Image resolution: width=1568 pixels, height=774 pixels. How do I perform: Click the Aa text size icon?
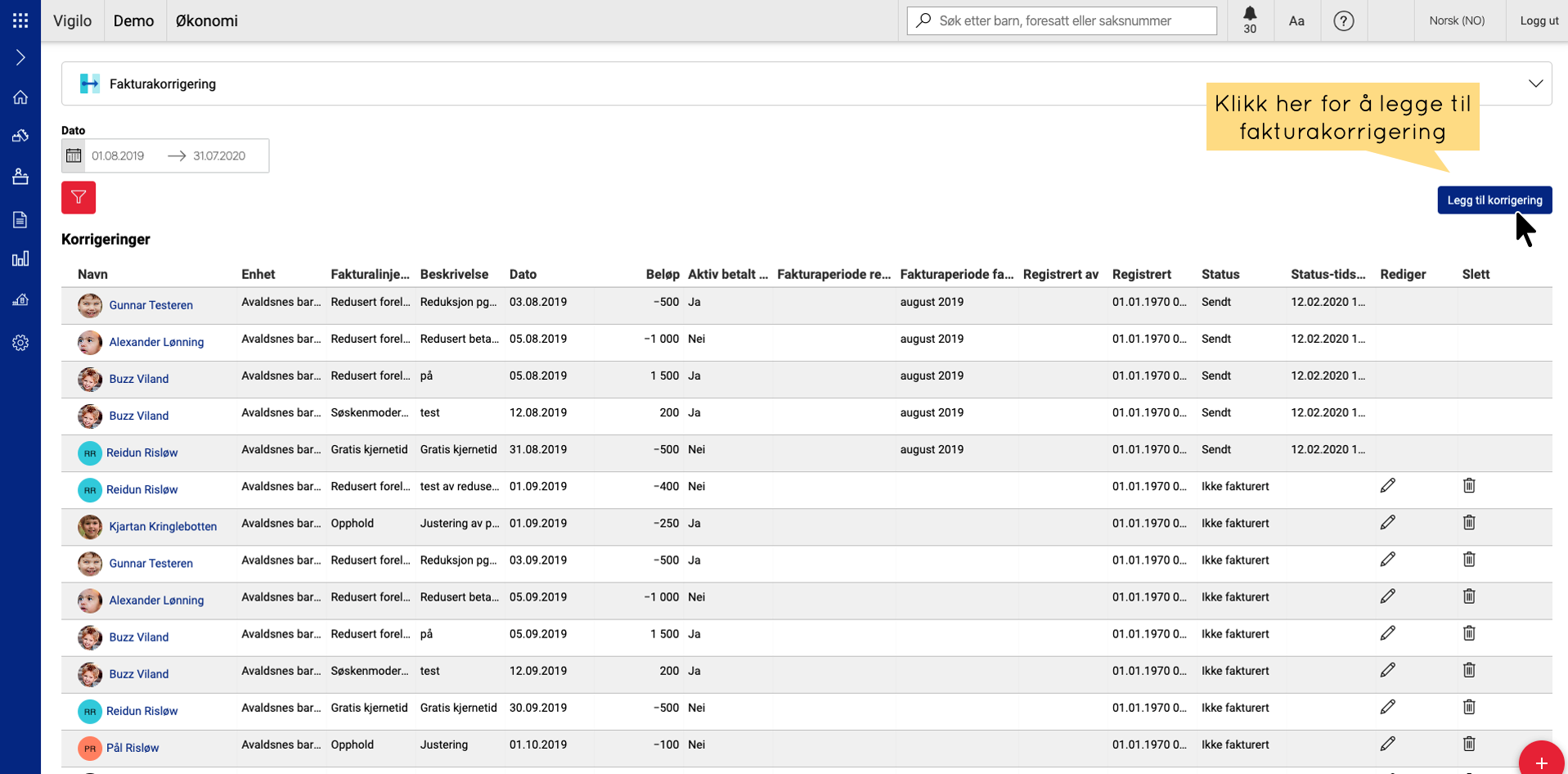pos(1296,21)
